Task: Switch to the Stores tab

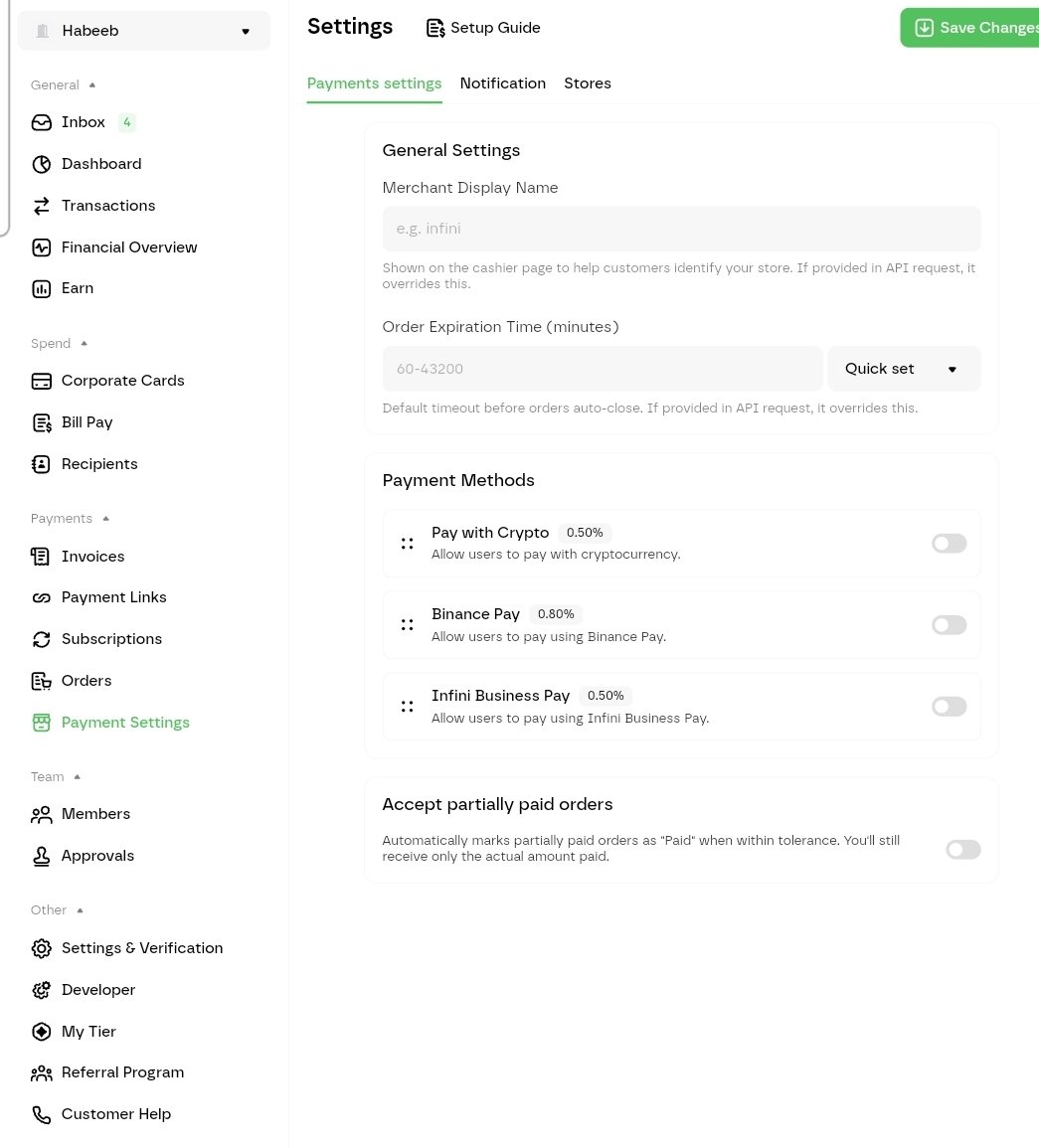Action: pyautogui.click(x=588, y=83)
